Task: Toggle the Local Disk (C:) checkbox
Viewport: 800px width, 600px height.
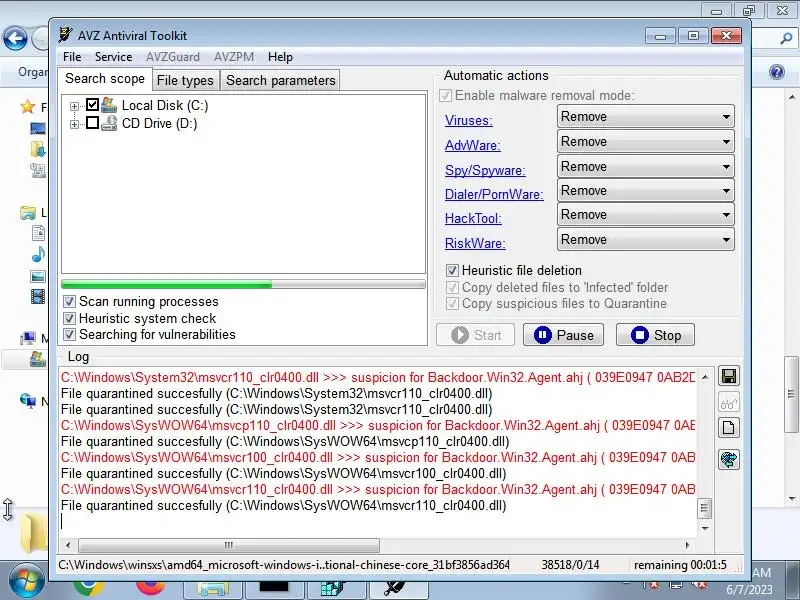Action: coord(92,105)
